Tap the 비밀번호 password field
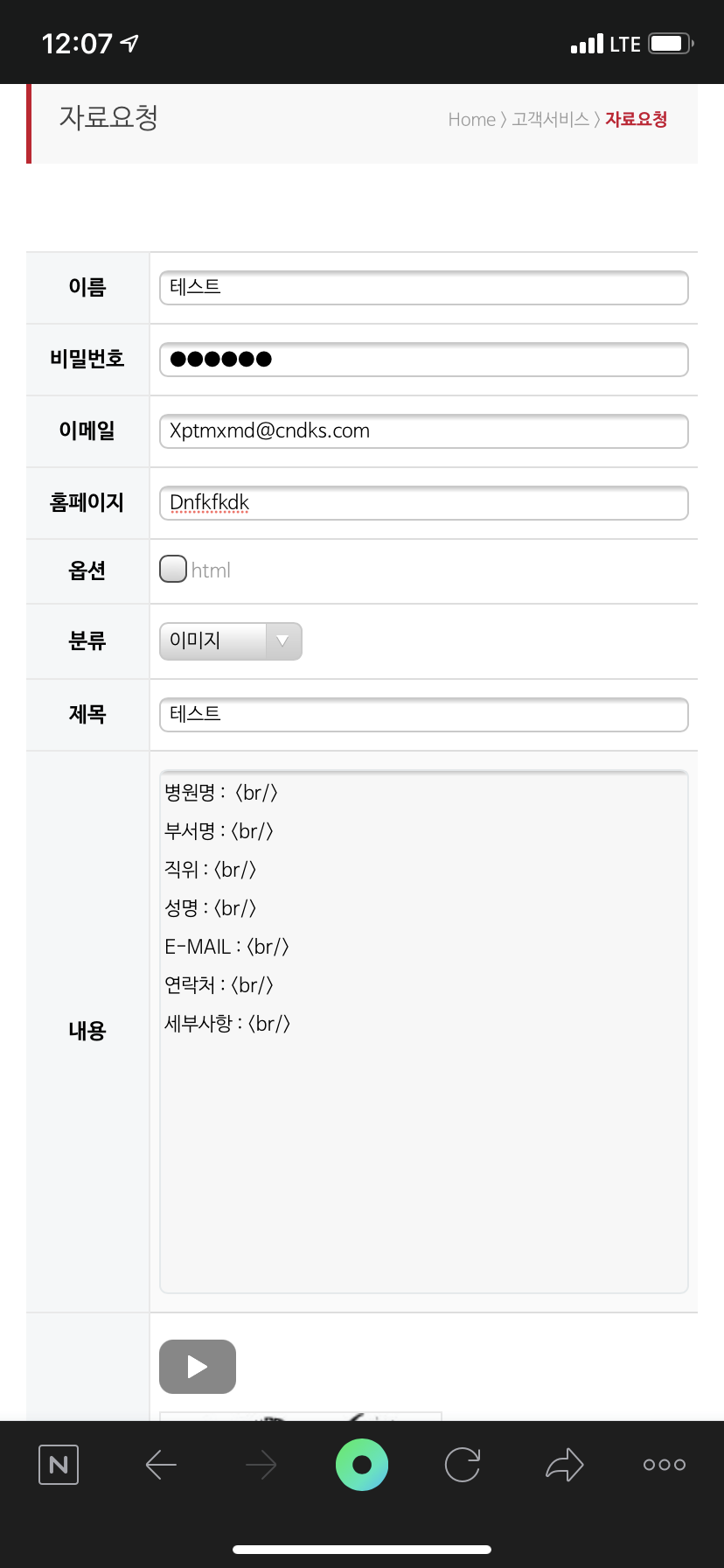This screenshot has width=724, height=1568. pyautogui.click(x=424, y=360)
